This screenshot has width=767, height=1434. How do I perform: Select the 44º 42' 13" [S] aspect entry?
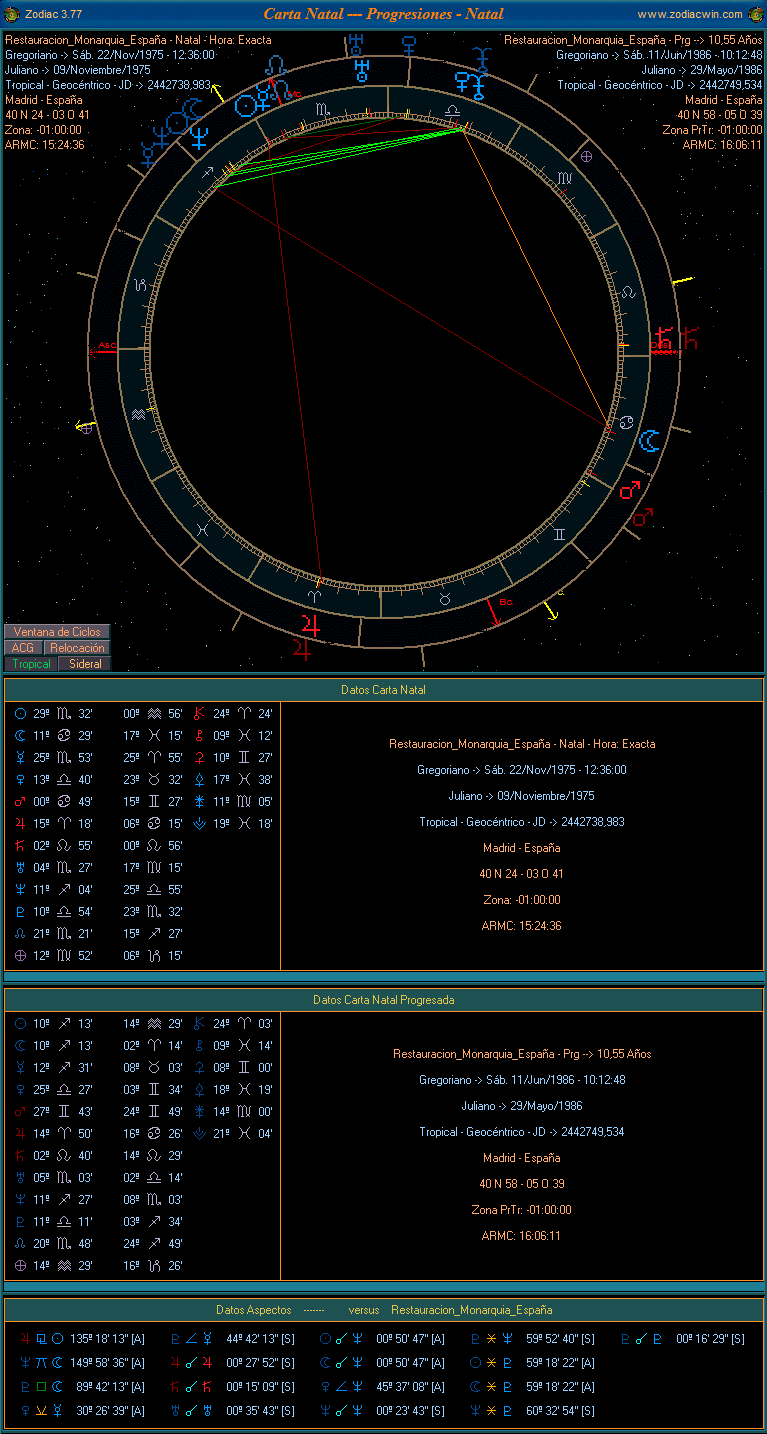point(232,1339)
